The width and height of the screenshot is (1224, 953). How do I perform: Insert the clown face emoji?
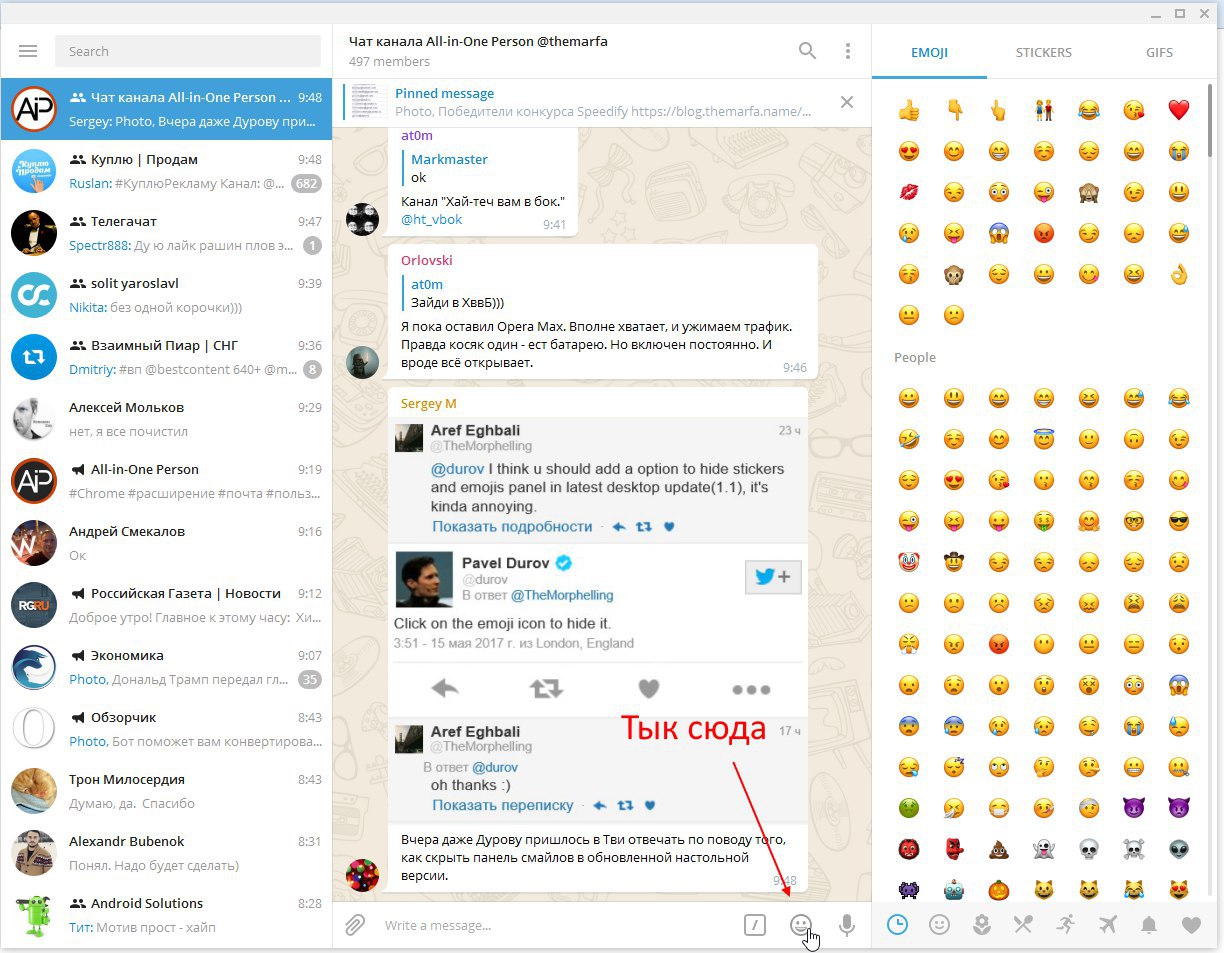click(909, 562)
